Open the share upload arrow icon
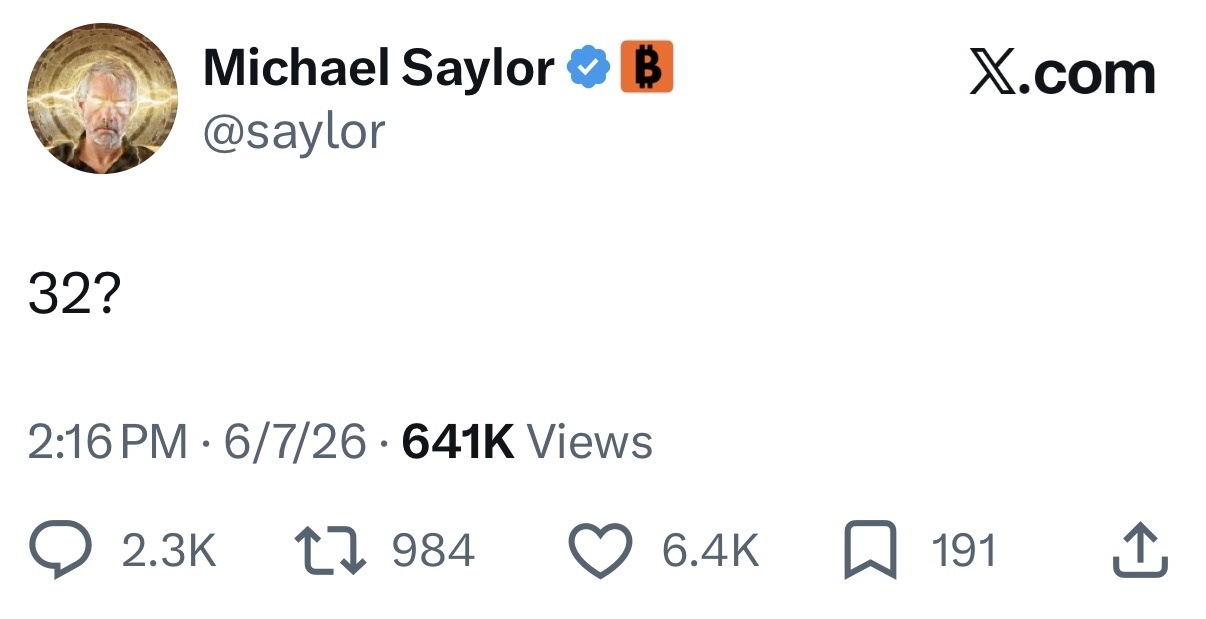Screen dimensions: 1206x619 pos(1140,550)
